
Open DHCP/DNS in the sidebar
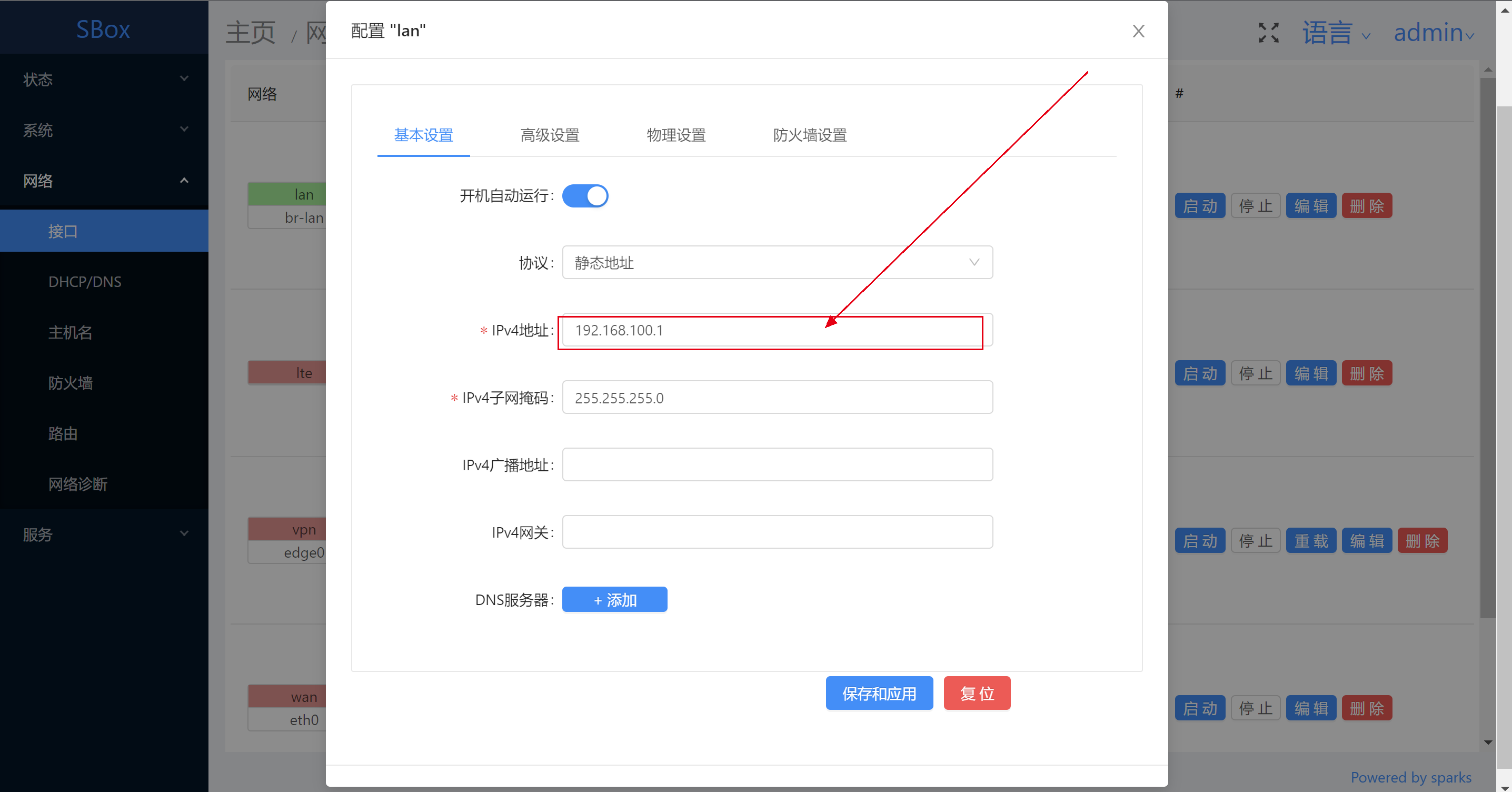coord(85,282)
